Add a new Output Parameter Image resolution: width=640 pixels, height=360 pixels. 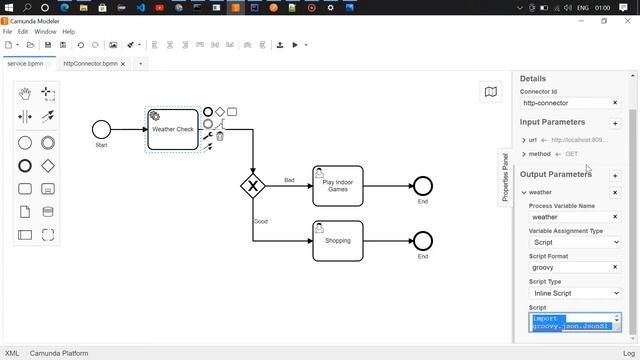pyautogui.click(x=615, y=176)
